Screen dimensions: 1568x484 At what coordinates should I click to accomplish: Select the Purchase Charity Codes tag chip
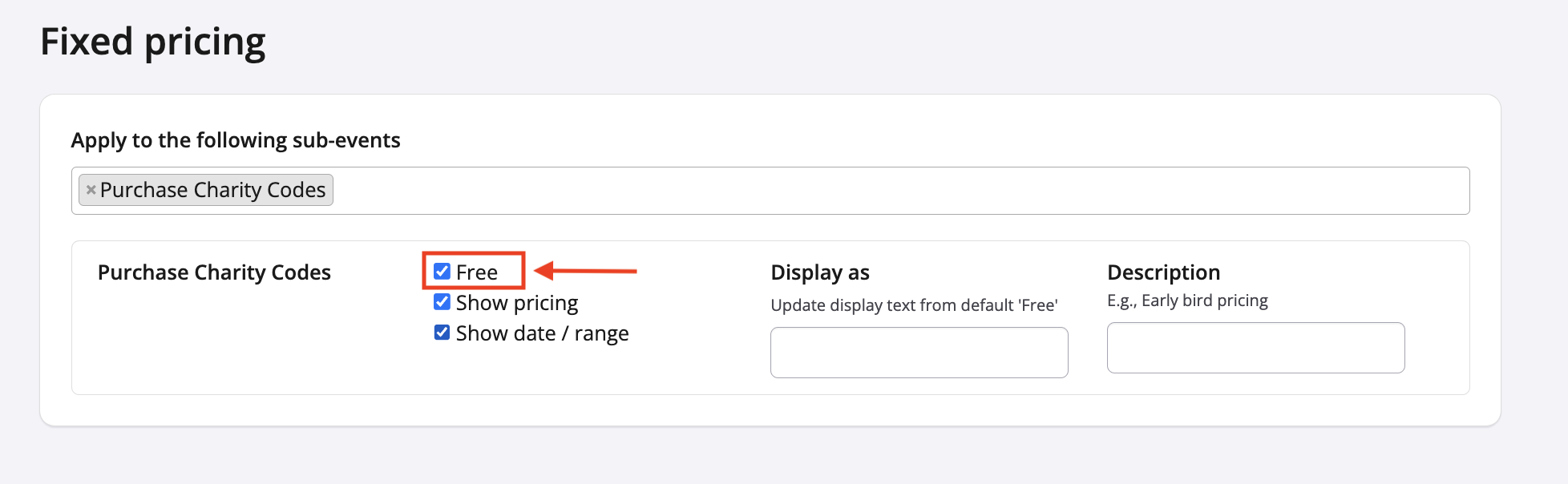click(212, 190)
